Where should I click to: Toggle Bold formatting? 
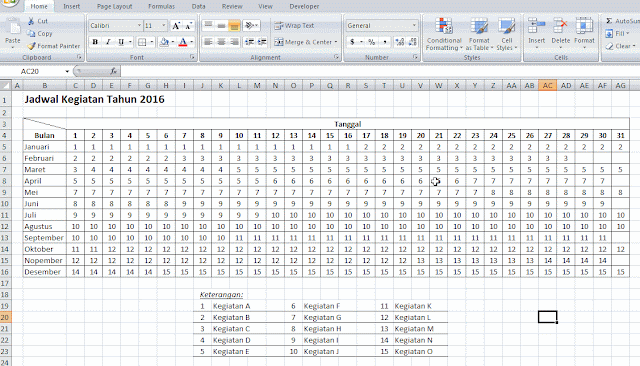tap(95, 42)
